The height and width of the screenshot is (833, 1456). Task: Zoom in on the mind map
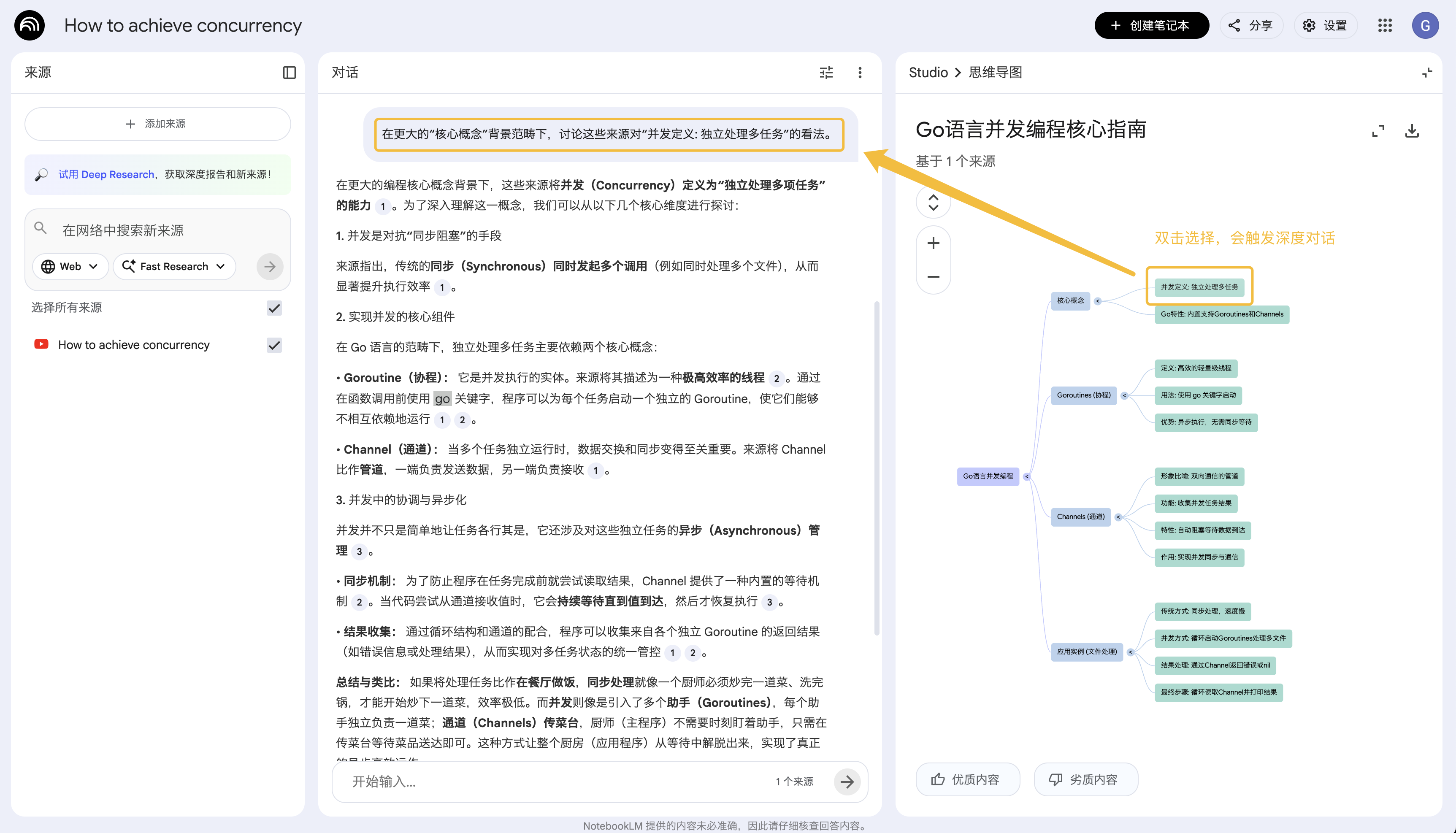(x=933, y=243)
